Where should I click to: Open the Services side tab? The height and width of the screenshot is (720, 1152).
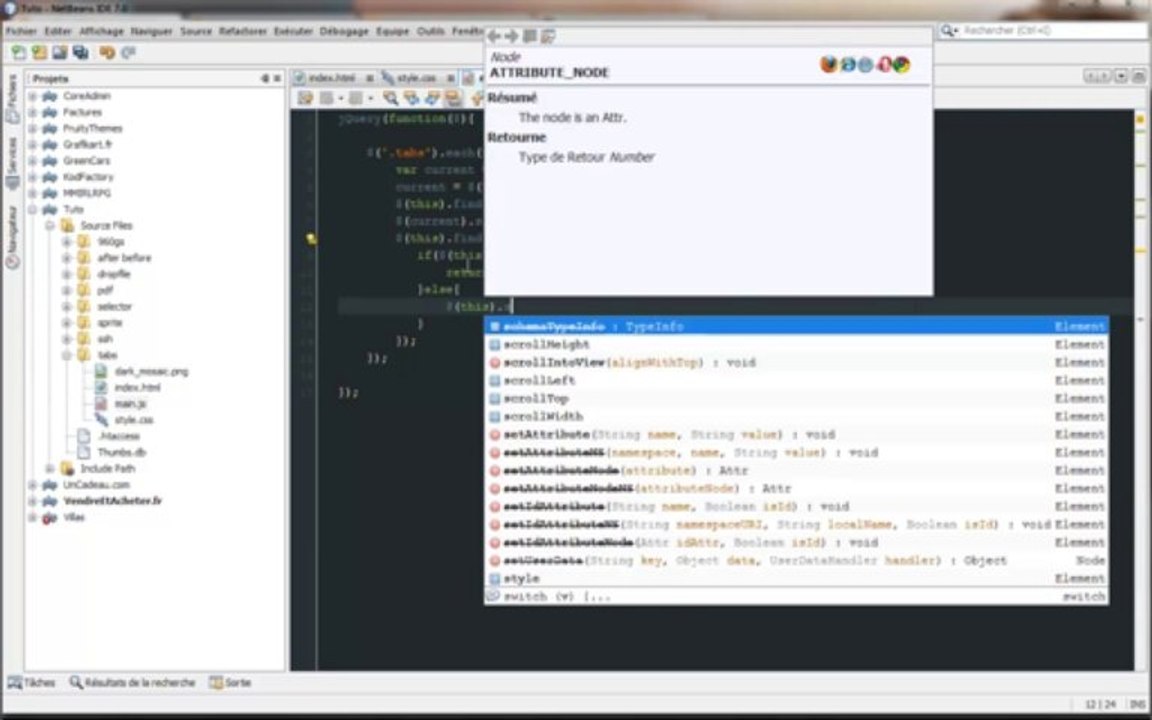[12, 163]
